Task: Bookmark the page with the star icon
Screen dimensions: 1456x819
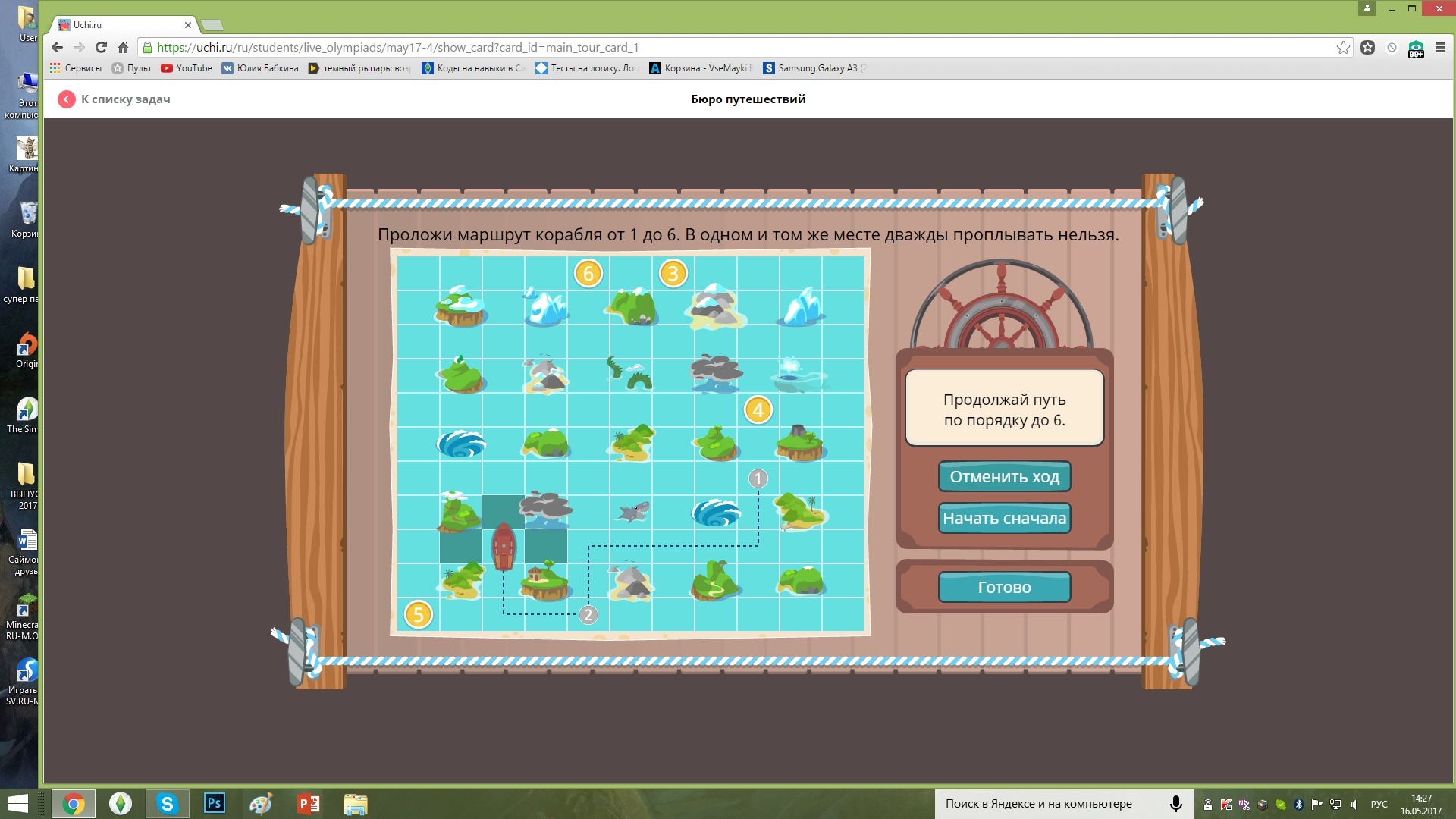Action: coord(1343,48)
